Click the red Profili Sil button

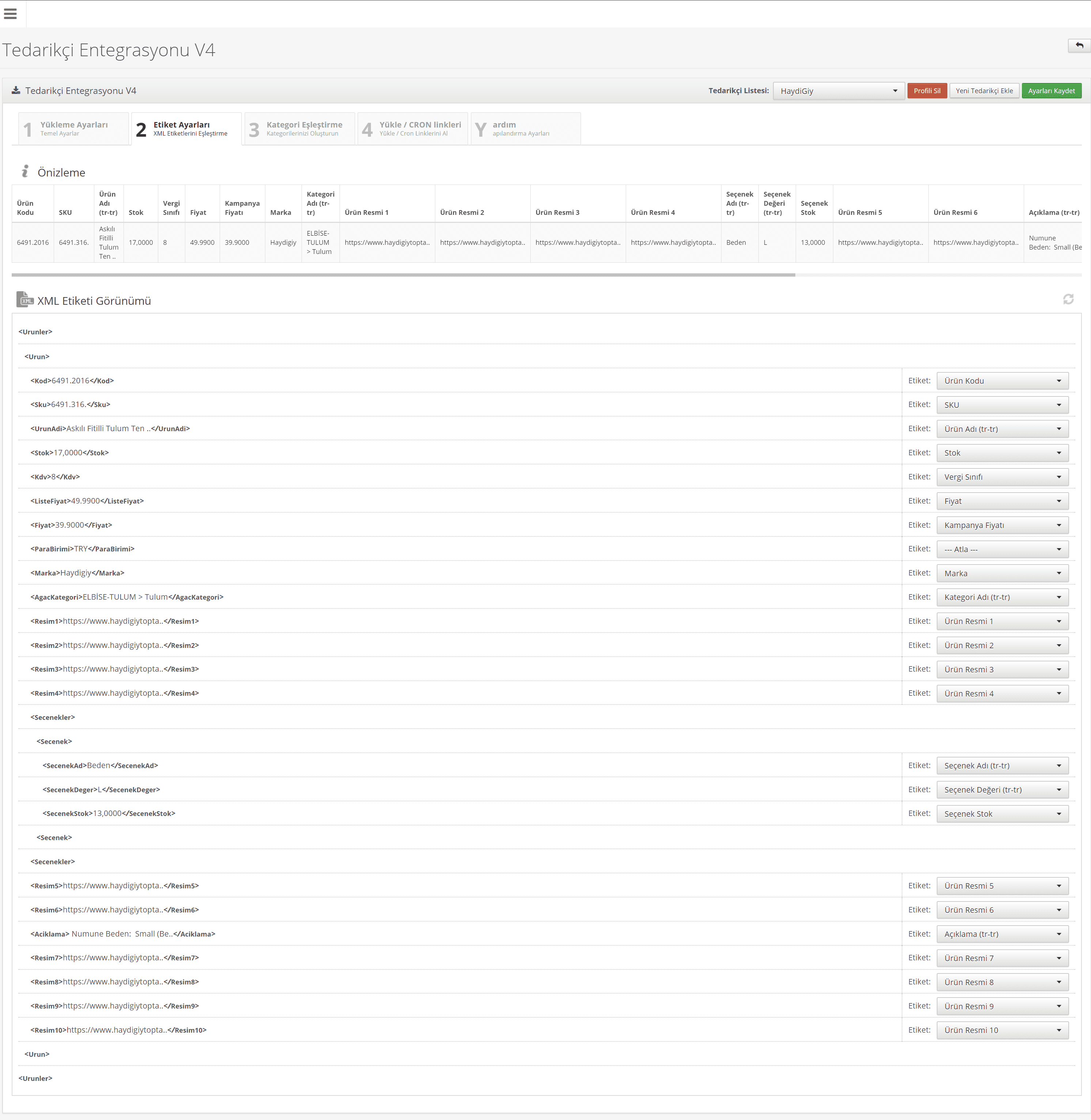927,91
